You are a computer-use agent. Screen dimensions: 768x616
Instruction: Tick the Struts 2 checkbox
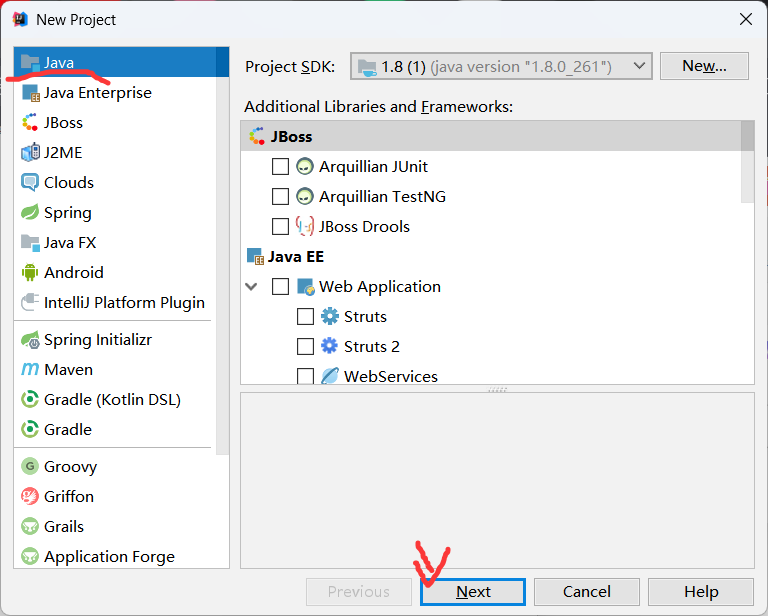[305, 346]
